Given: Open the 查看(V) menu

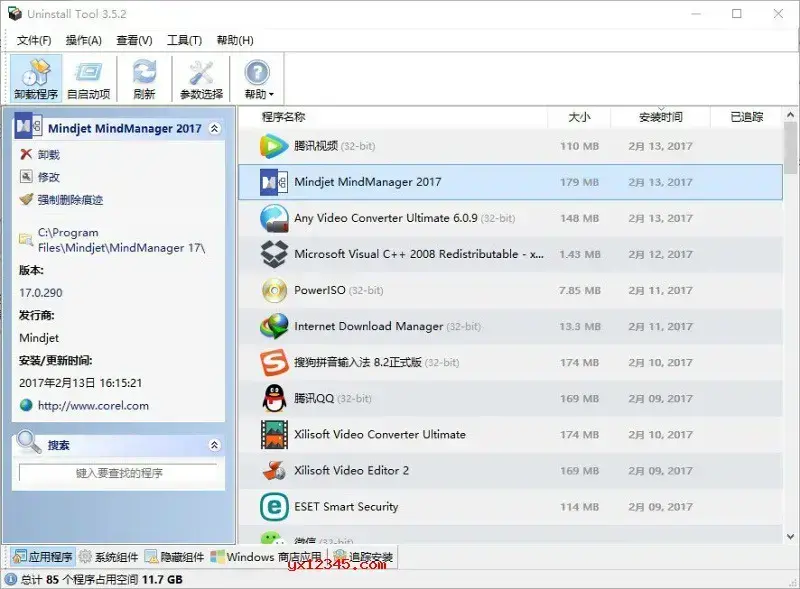Looking at the screenshot, I should click(134, 40).
